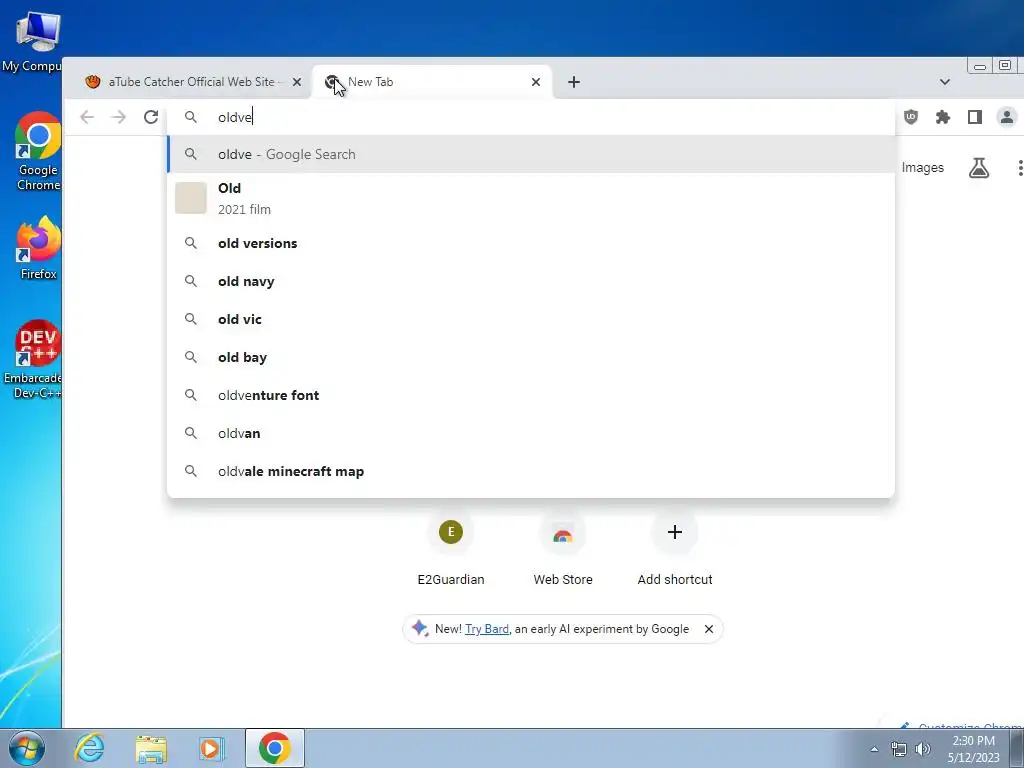This screenshot has width=1024, height=768.
Task: Select the 'old navy' suggestion
Action: pyautogui.click(x=530, y=281)
